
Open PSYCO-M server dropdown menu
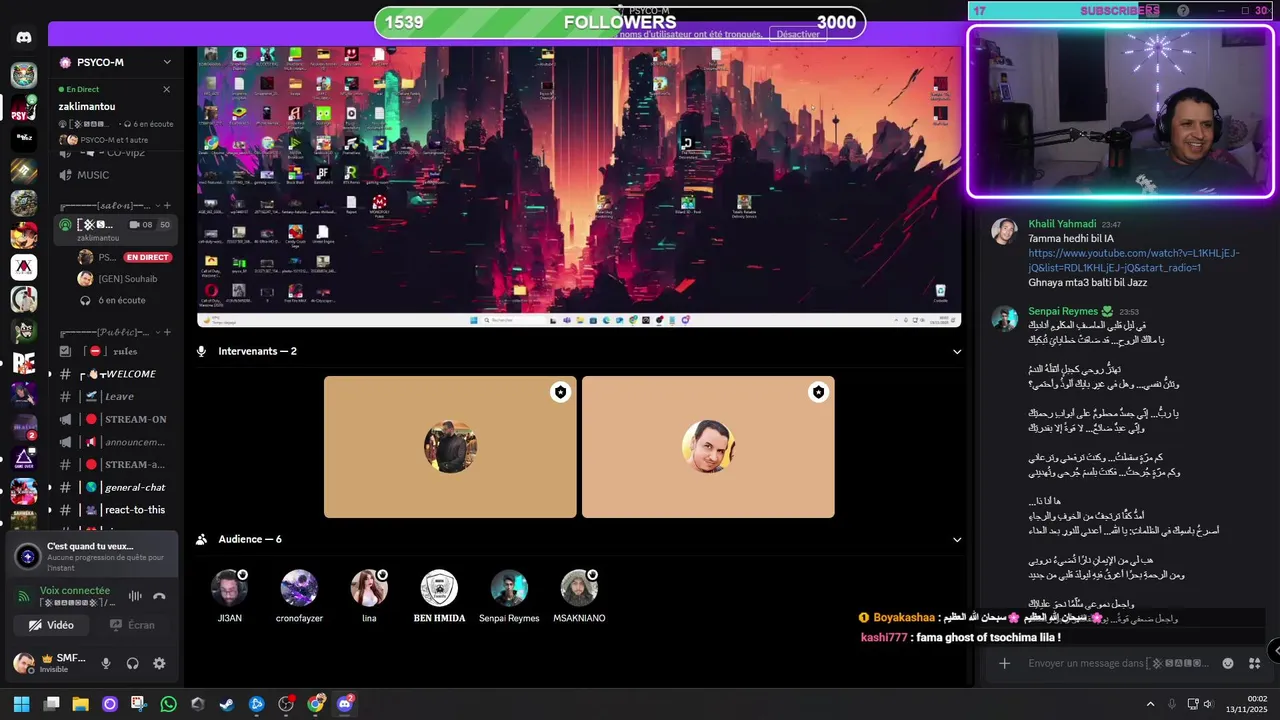point(167,62)
